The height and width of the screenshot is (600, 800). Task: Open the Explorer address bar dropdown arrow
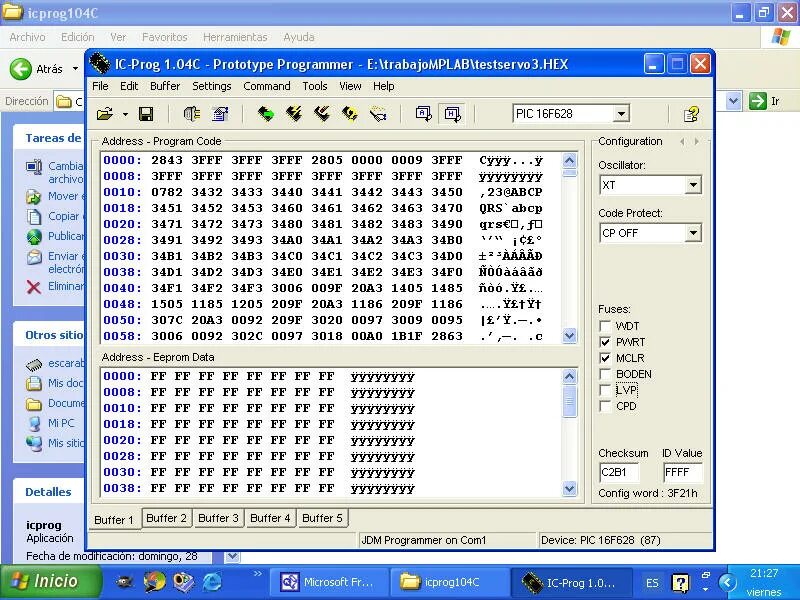pyautogui.click(x=733, y=101)
